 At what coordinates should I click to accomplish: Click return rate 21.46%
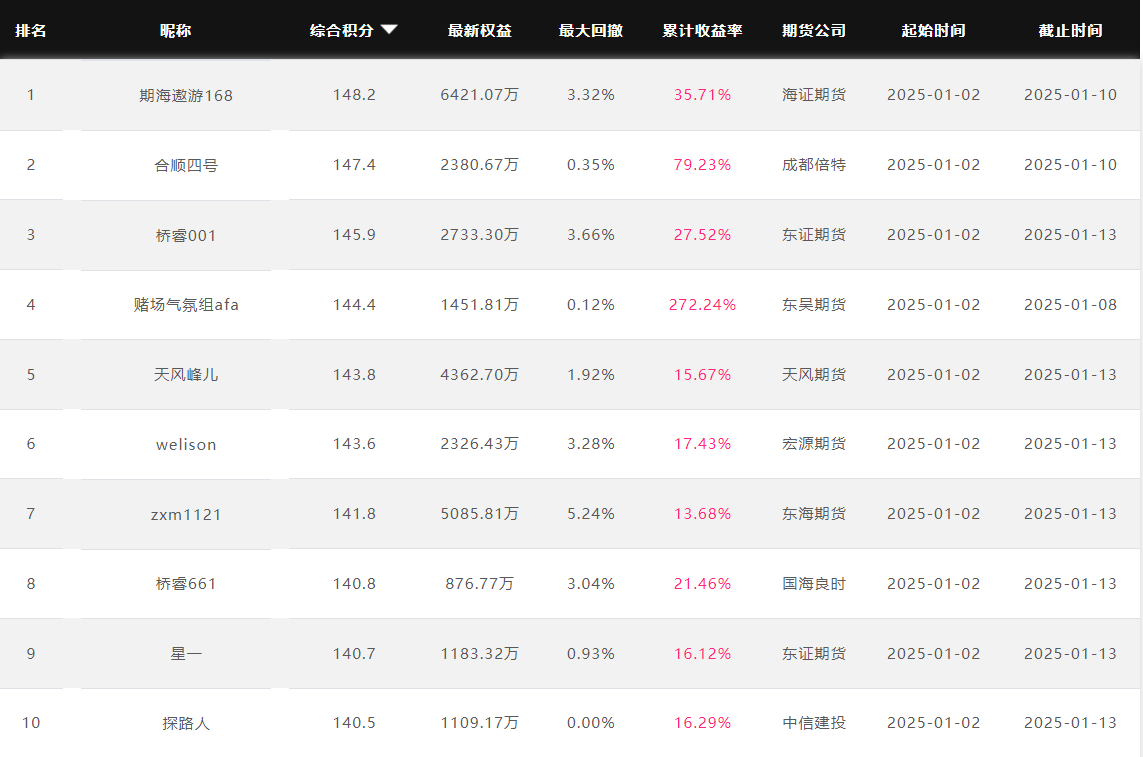(x=703, y=584)
